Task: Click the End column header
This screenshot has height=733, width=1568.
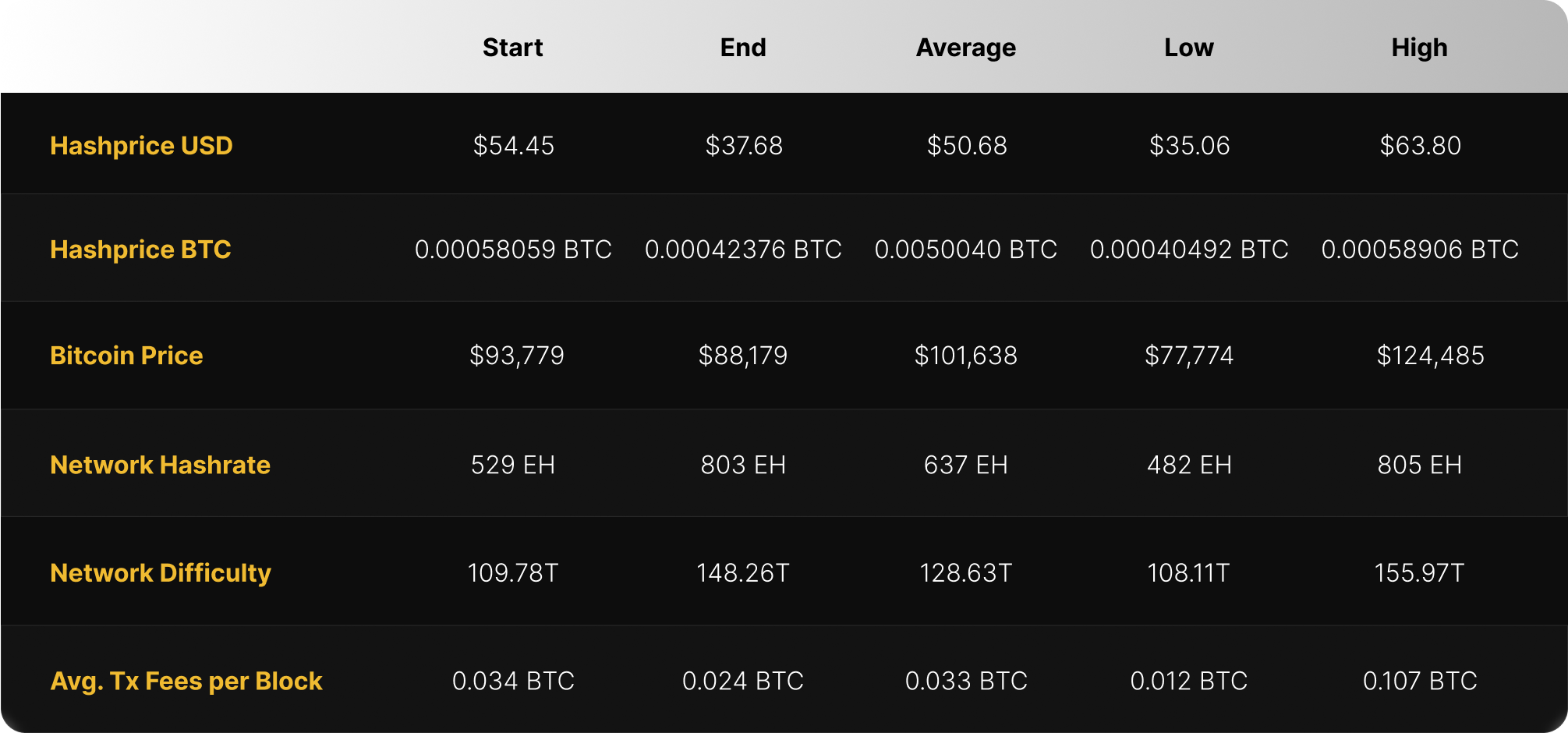Action: [743, 48]
